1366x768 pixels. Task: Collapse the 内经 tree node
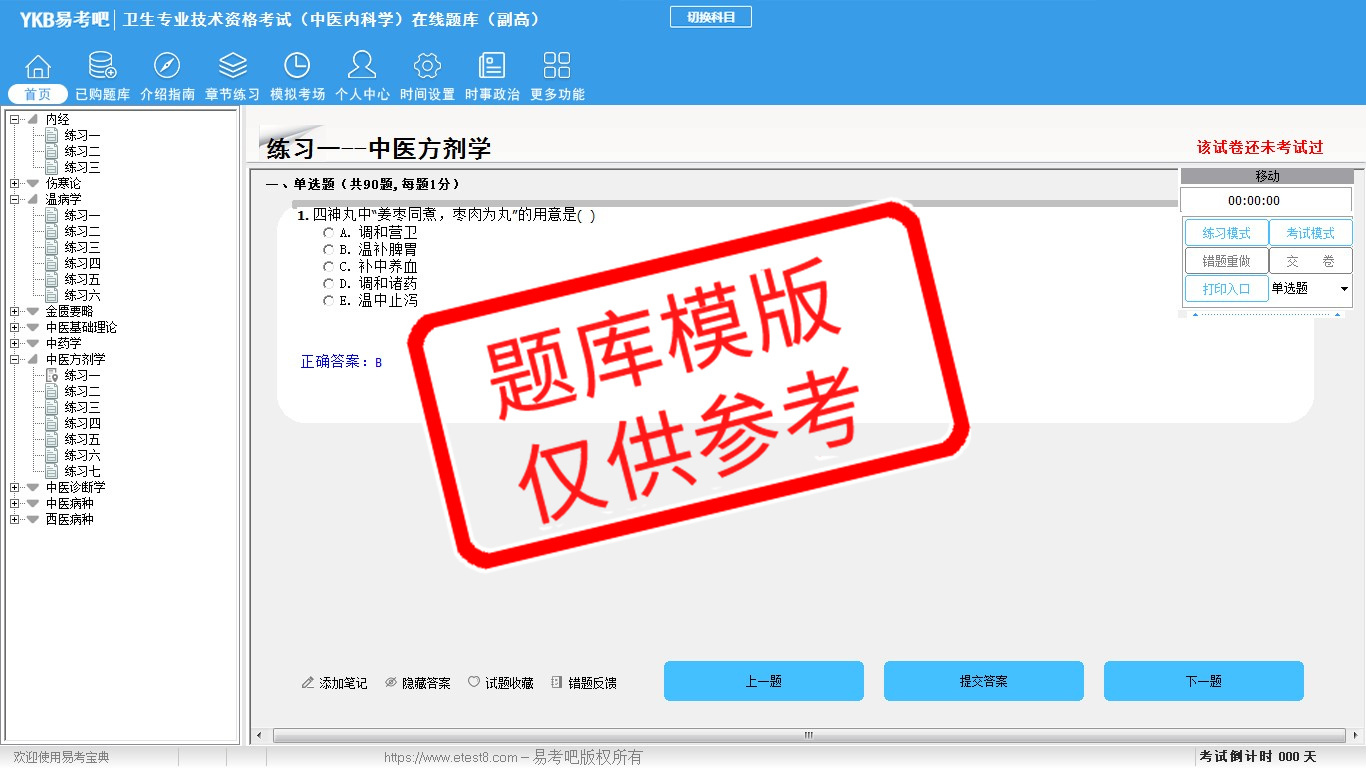pyautogui.click(x=15, y=119)
